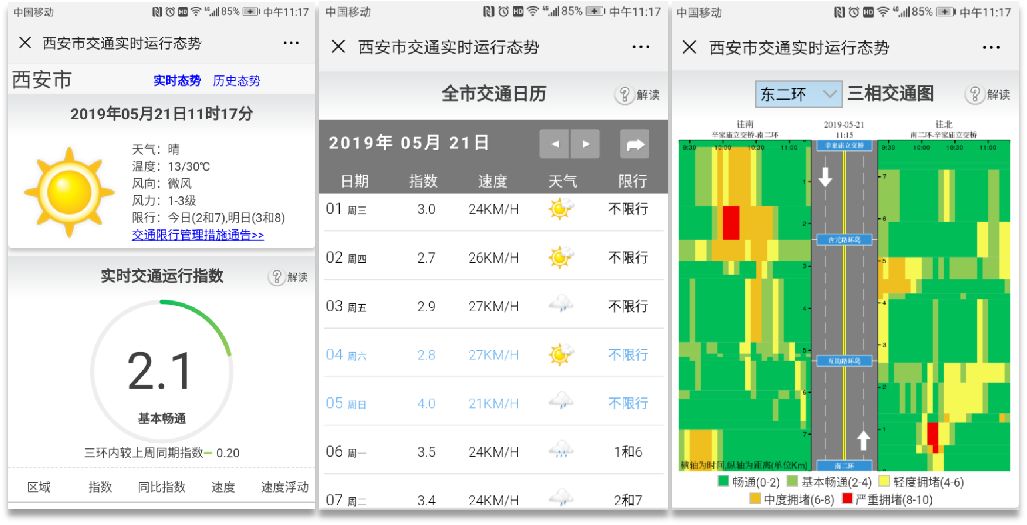1027x525 pixels.
Task: Tap the share arrow icon in the calendar header
Action: tap(635, 145)
